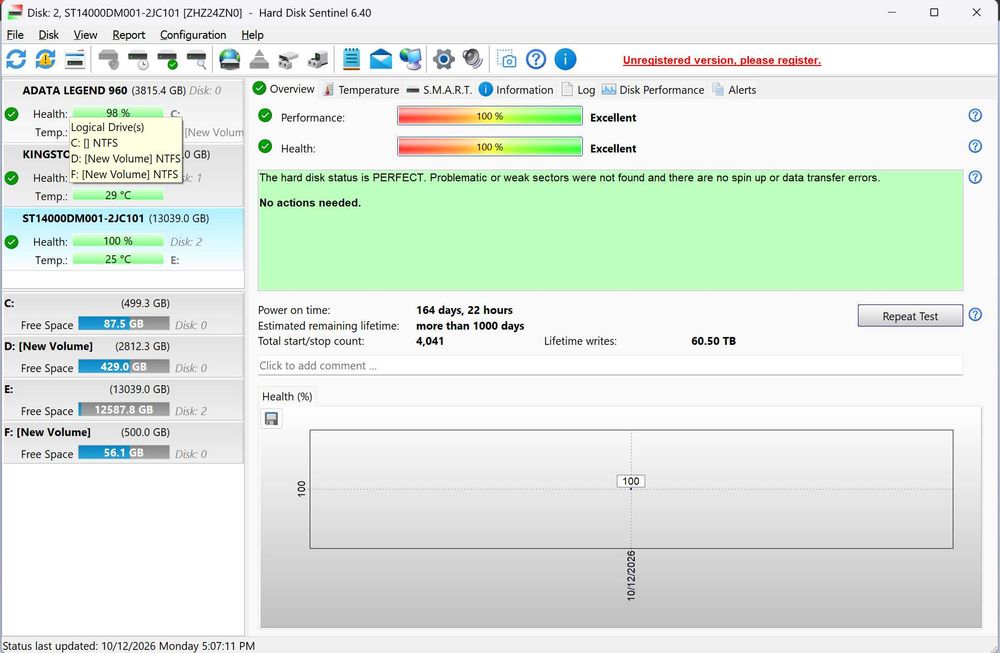Click the refresh icon with yellow warning

pos(45,59)
